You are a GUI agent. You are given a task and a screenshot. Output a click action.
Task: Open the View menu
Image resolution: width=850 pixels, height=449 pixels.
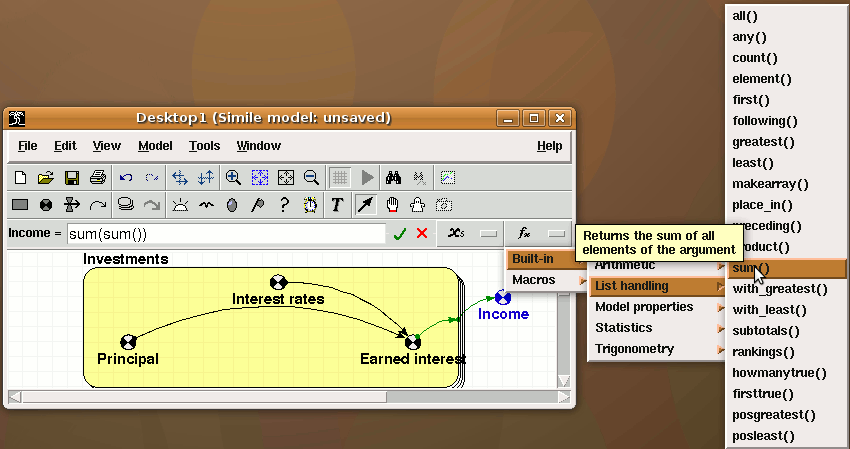107,146
